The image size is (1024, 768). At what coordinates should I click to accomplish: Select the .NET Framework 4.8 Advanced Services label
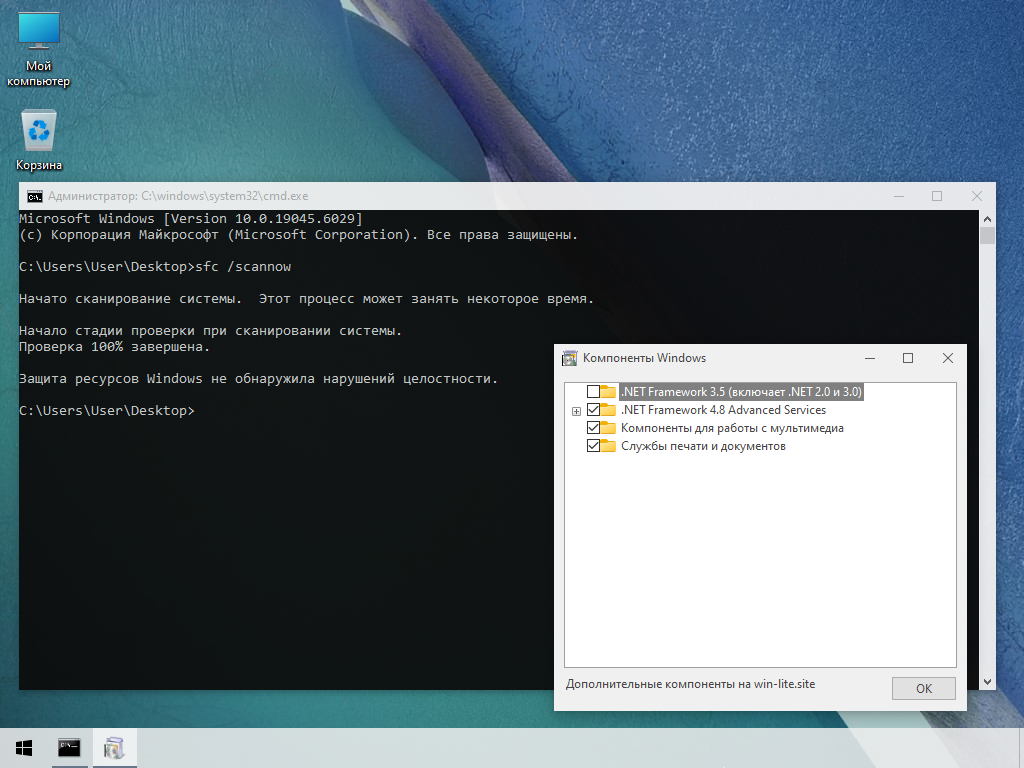pos(723,410)
